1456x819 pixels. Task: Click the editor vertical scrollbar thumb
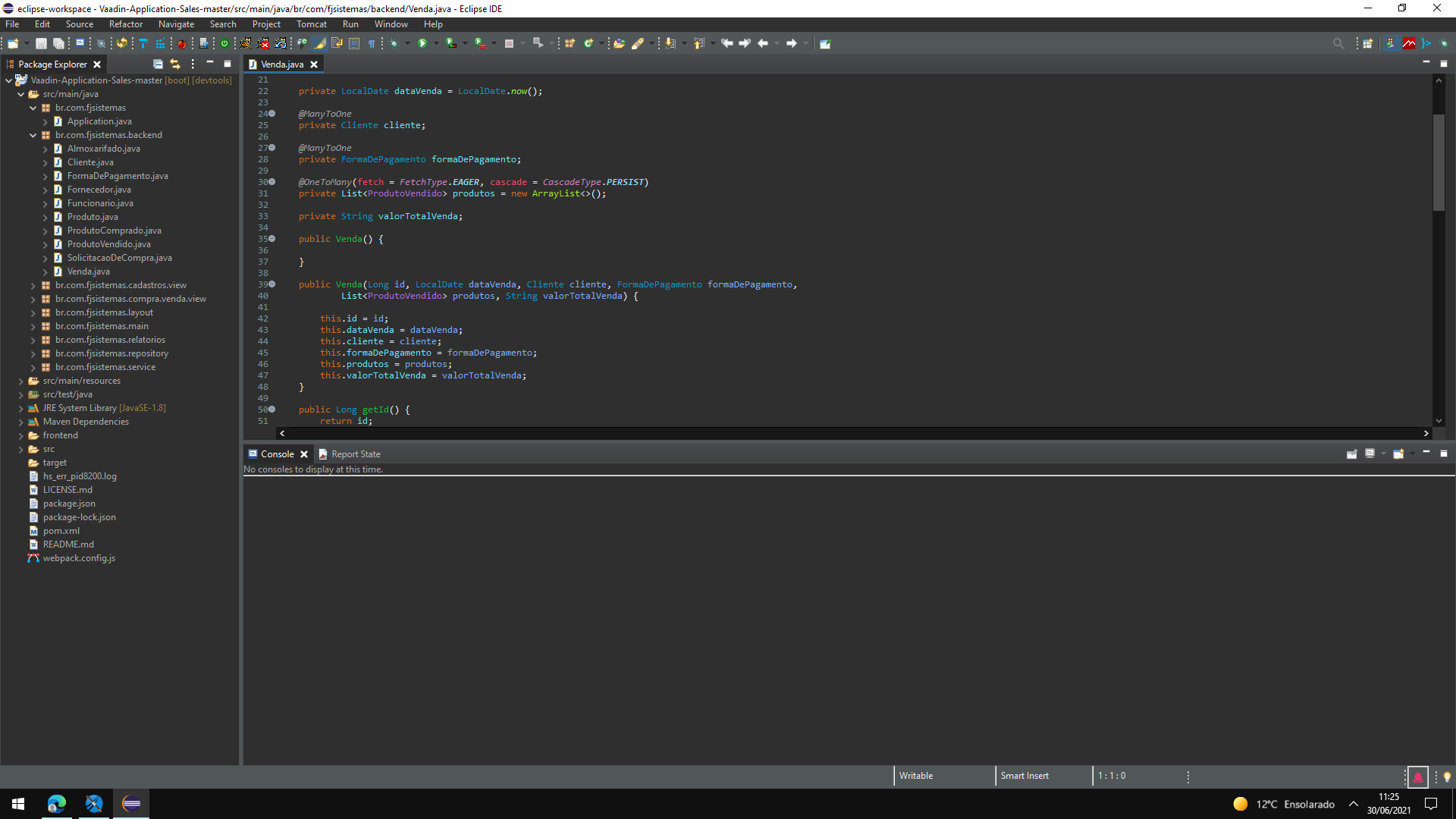(1439, 162)
